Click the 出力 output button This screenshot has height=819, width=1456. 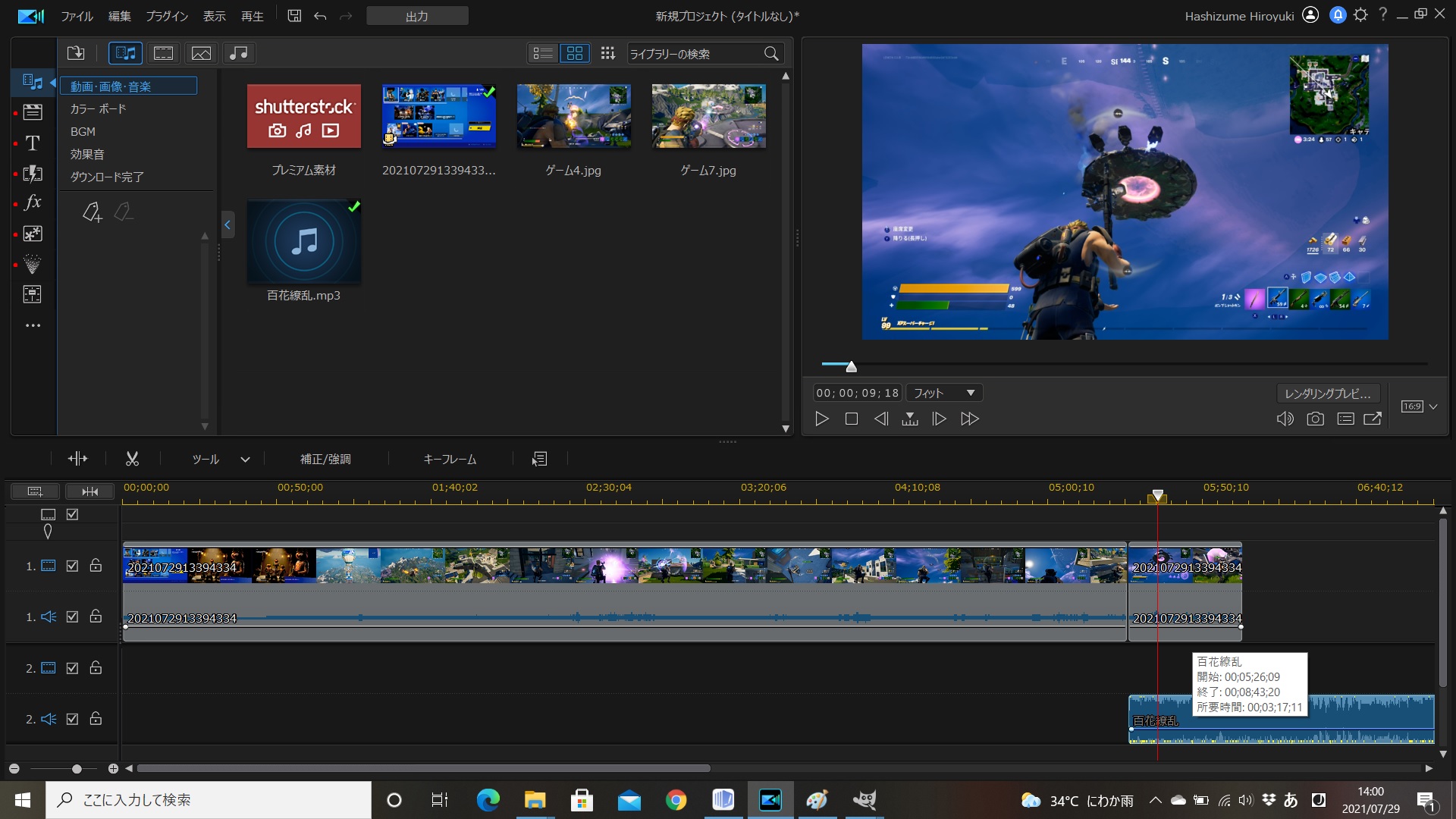click(417, 16)
